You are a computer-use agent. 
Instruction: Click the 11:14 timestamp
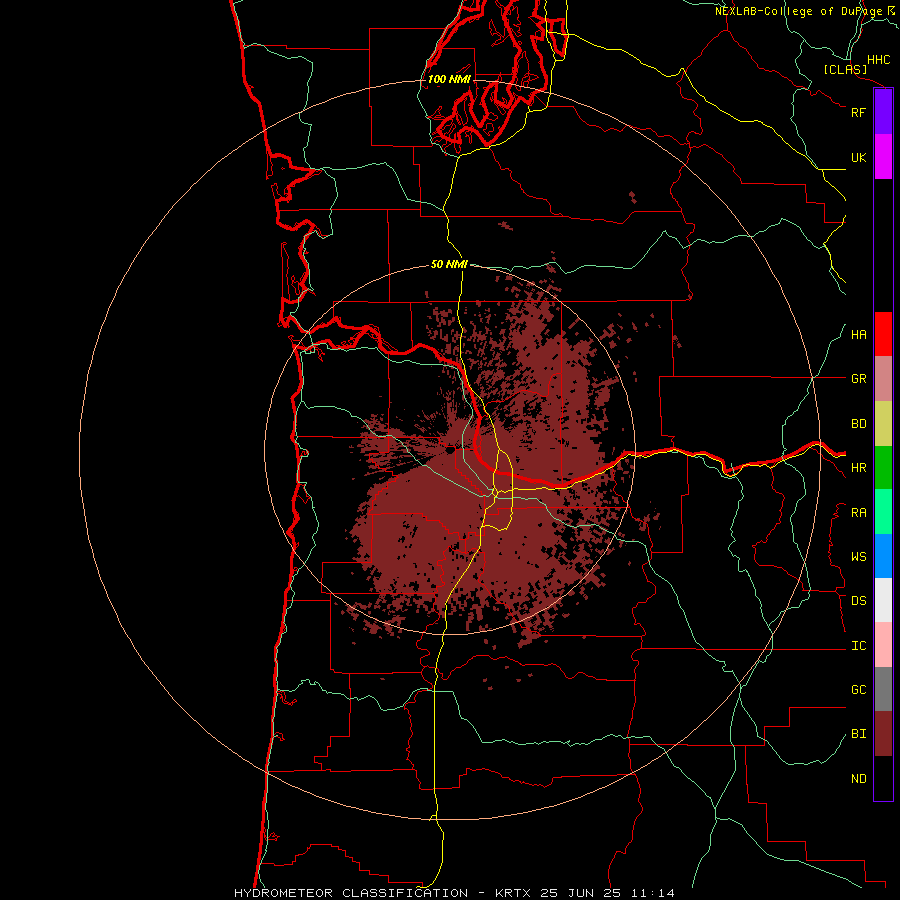[x=653, y=893]
